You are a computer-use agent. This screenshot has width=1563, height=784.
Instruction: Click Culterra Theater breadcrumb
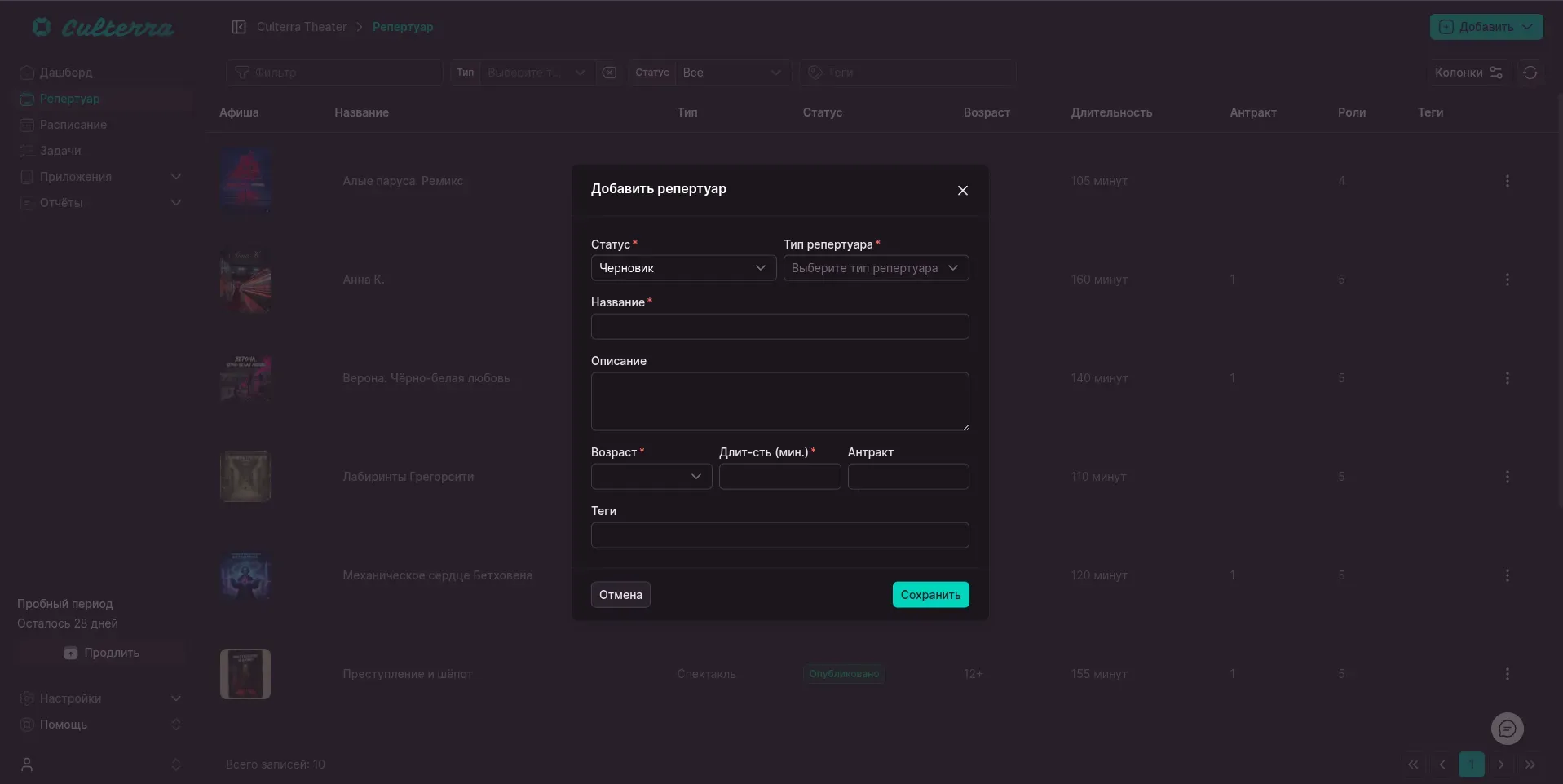301,27
